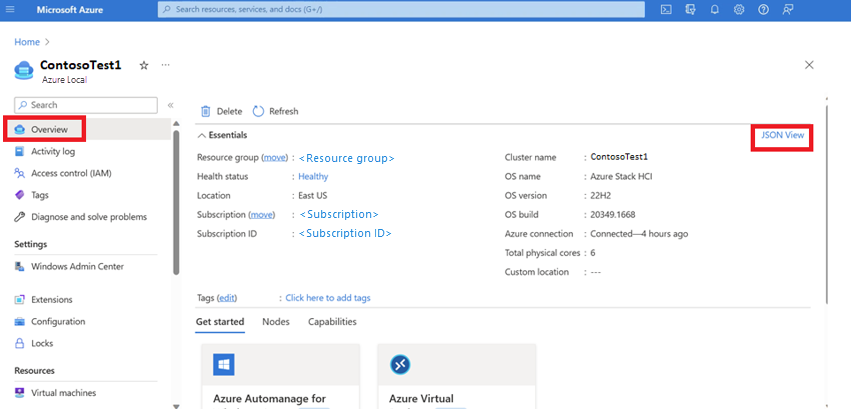Click the sidebar Search field
851x414 pixels.
tap(86, 105)
